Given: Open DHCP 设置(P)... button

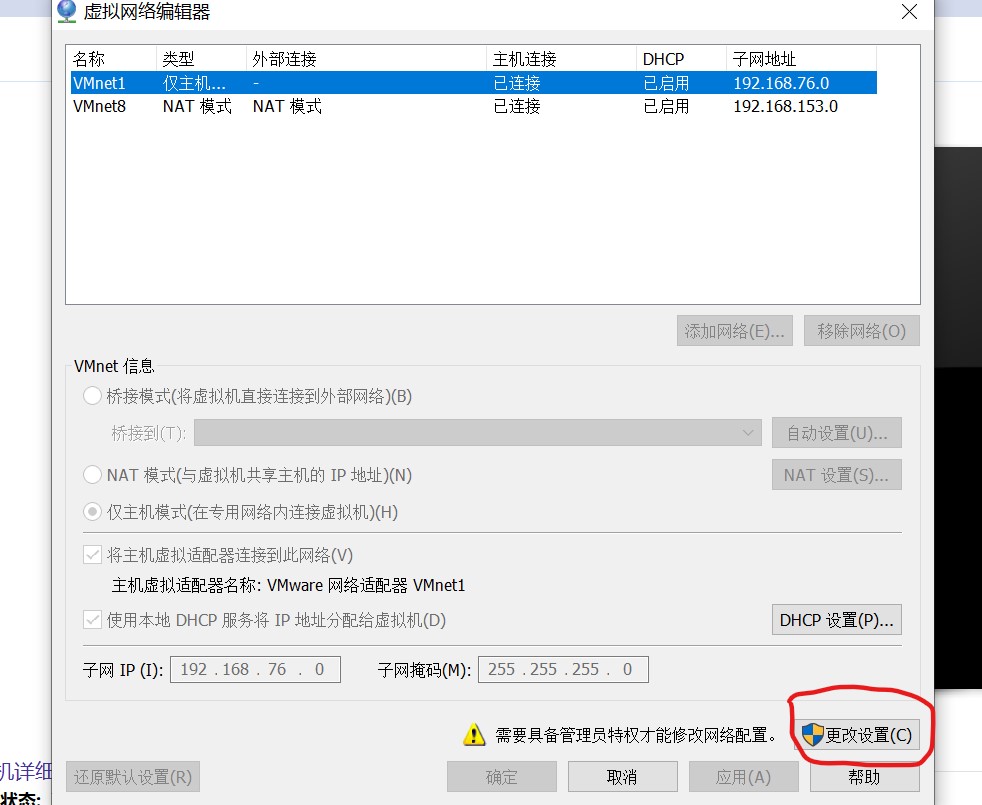Looking at the screenshot, I should (837, 620).
